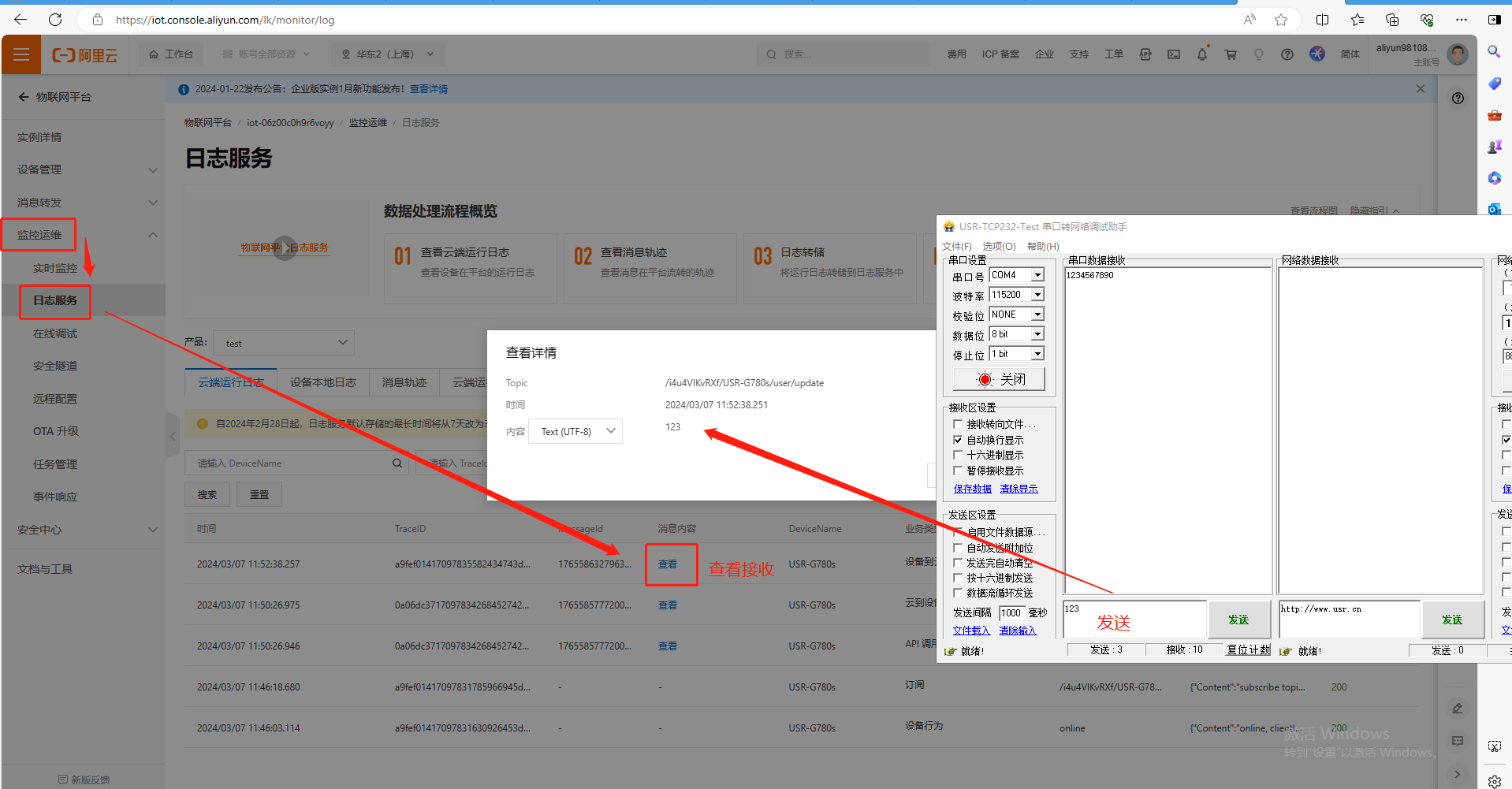Click the red serial port close button
Screen dimensions: 1512x789
999,380
